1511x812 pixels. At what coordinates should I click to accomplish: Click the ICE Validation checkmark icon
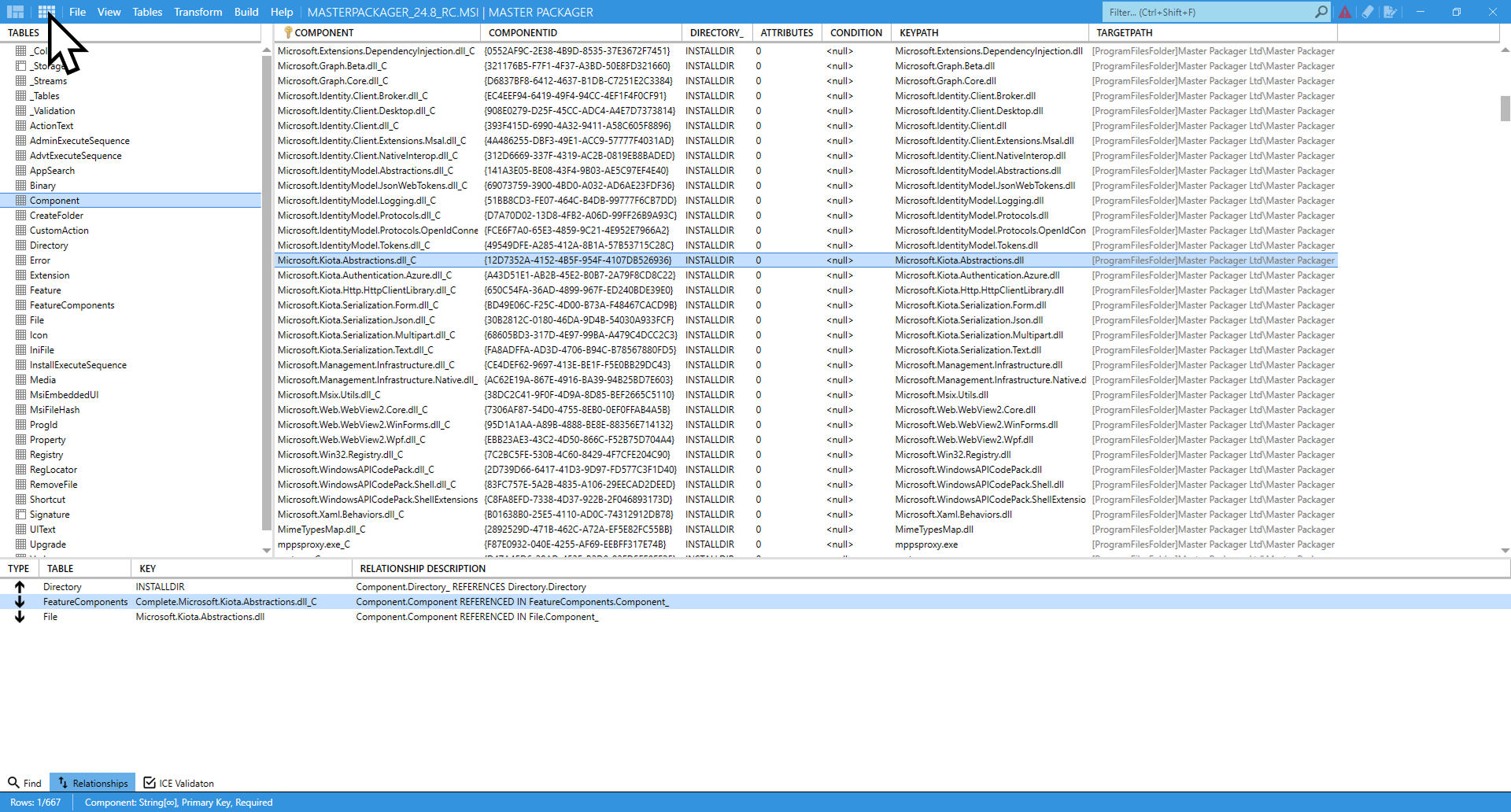150,783
